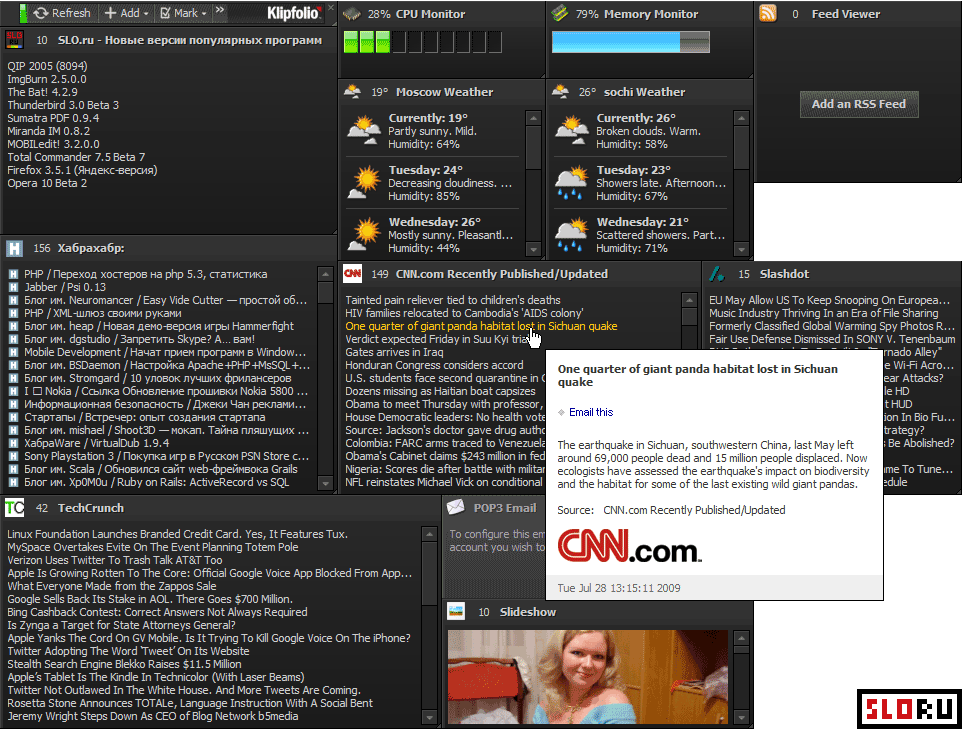
Task: Click the sochi Weather header icon
Action: point(560,92)
